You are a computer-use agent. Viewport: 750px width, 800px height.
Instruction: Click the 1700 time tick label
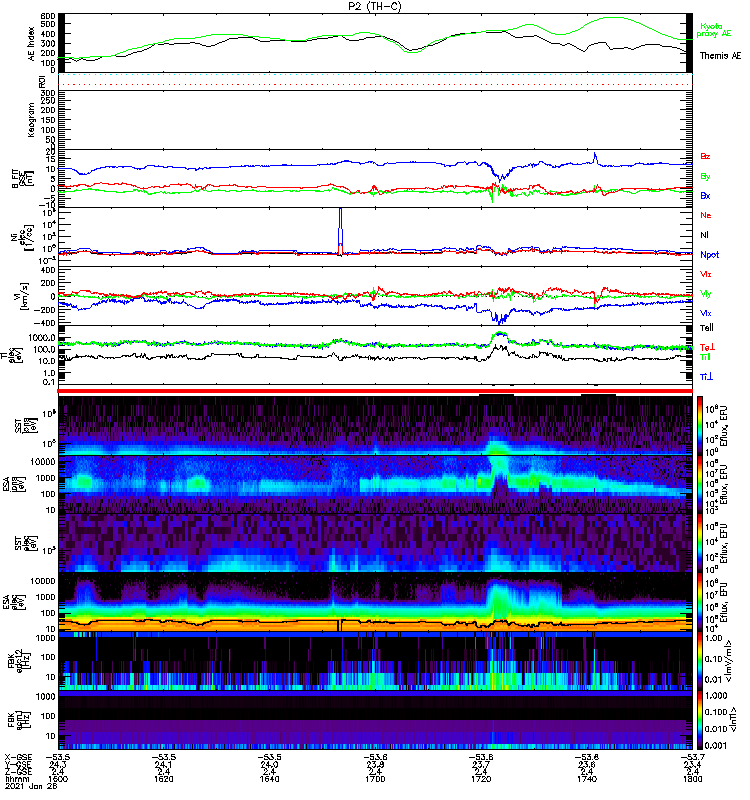click(x=375, y=779)
